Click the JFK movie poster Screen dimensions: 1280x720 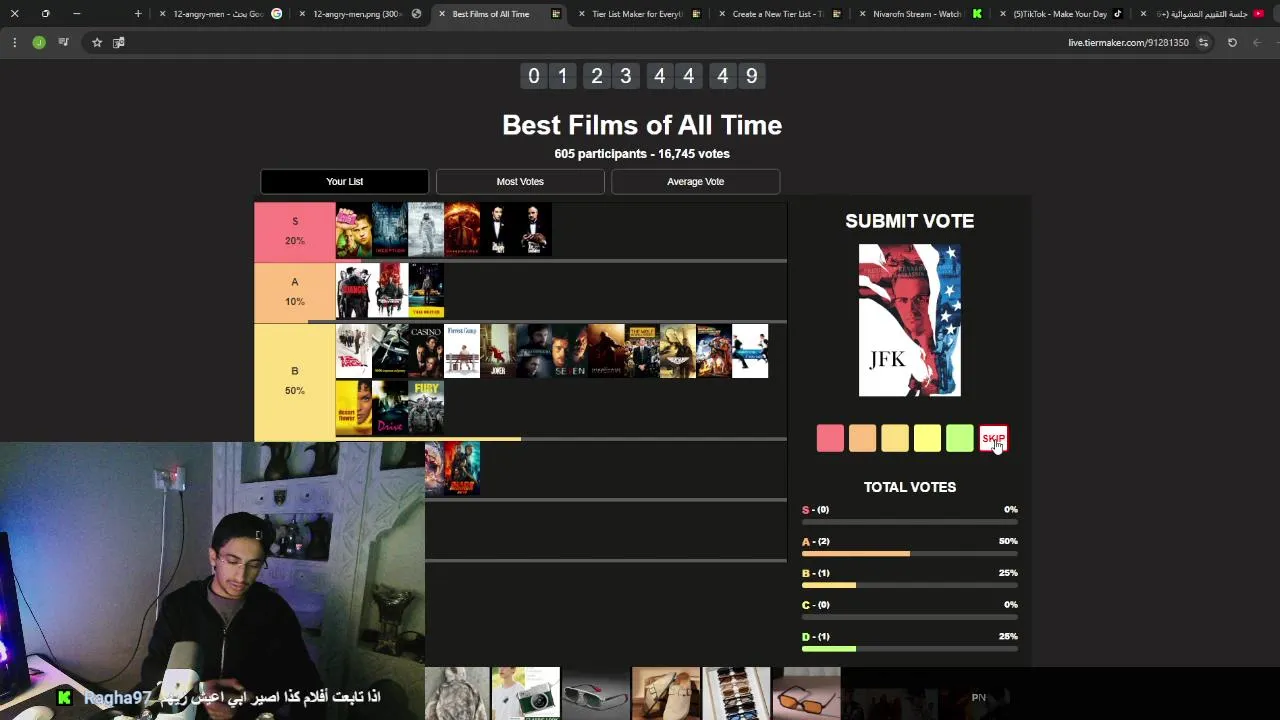pyautogui.click(x=909, y=320)
